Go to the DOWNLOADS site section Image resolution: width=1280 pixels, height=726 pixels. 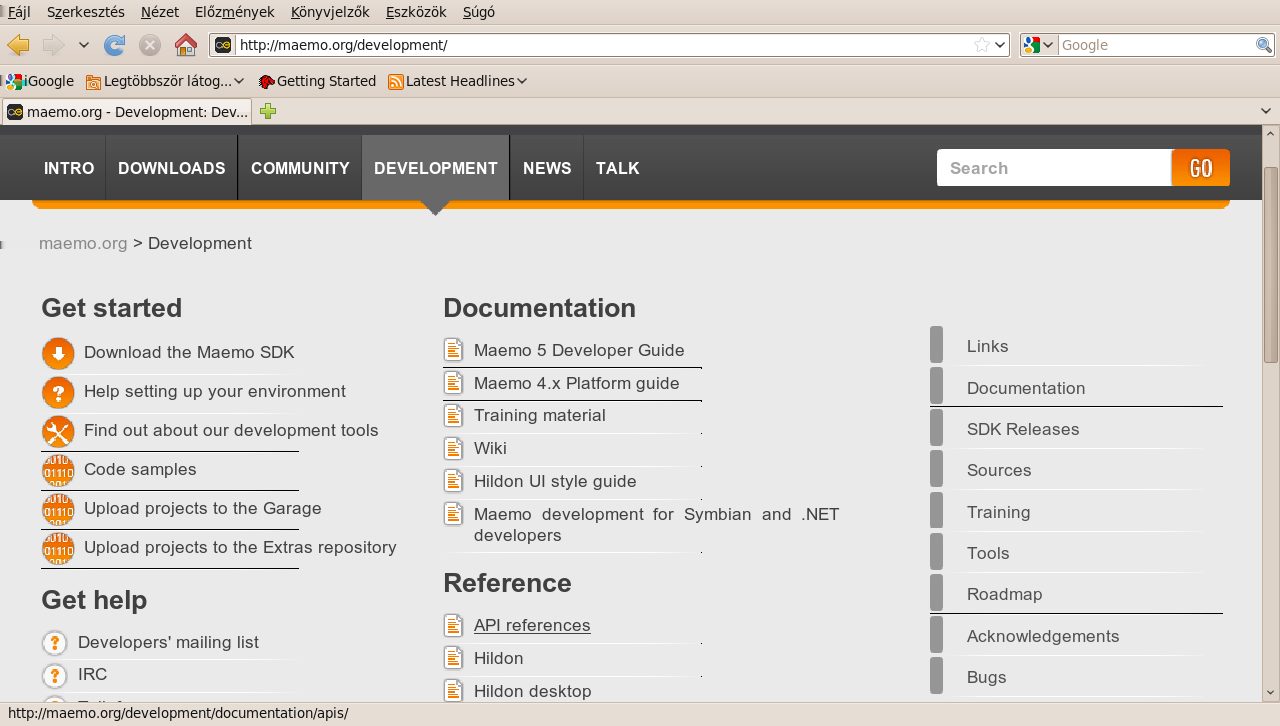tap(172, 168)
